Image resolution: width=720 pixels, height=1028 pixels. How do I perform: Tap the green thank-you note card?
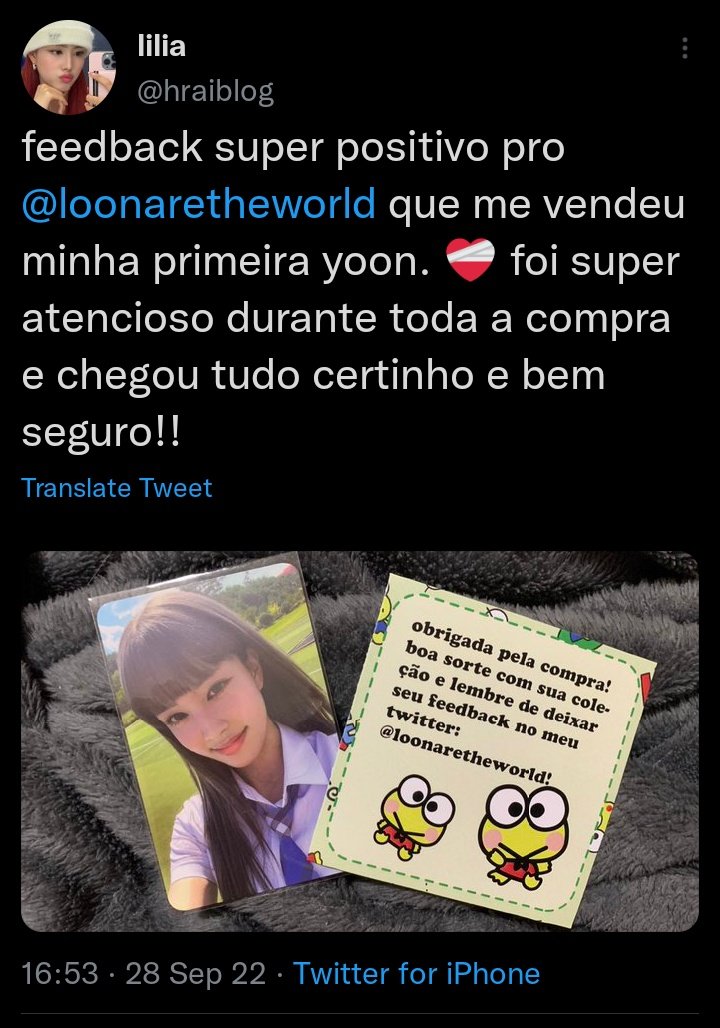[483, 749]
